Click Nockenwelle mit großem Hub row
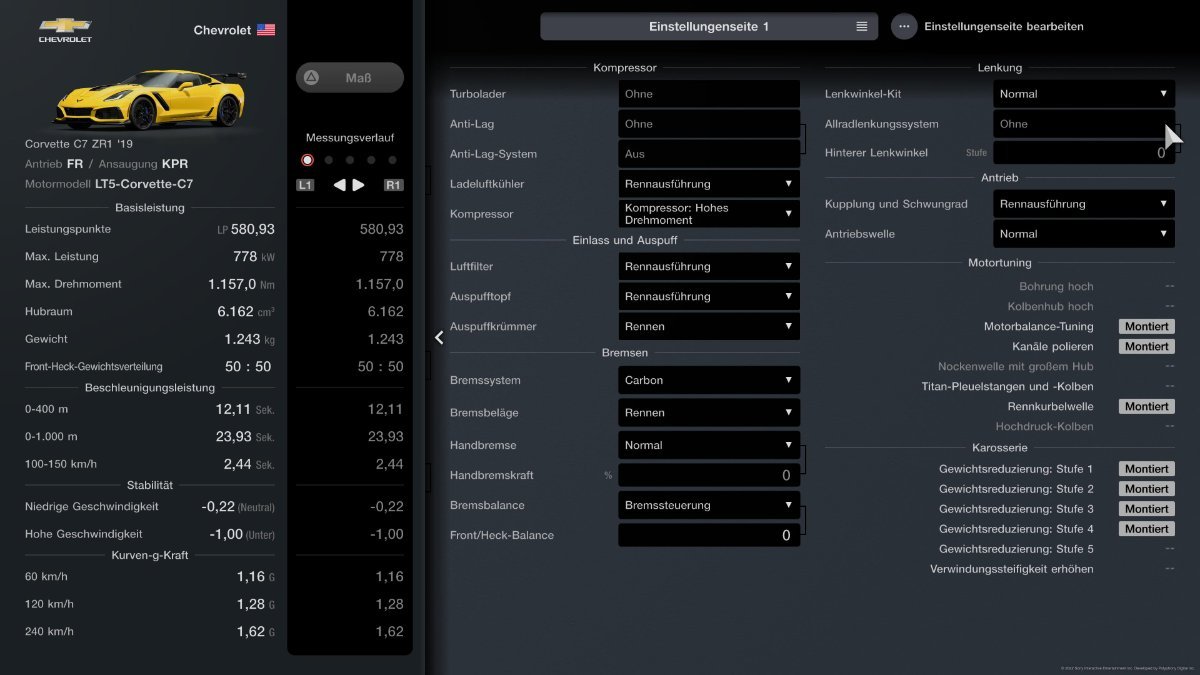1200x675 pixels. (x=1056, y=367)
